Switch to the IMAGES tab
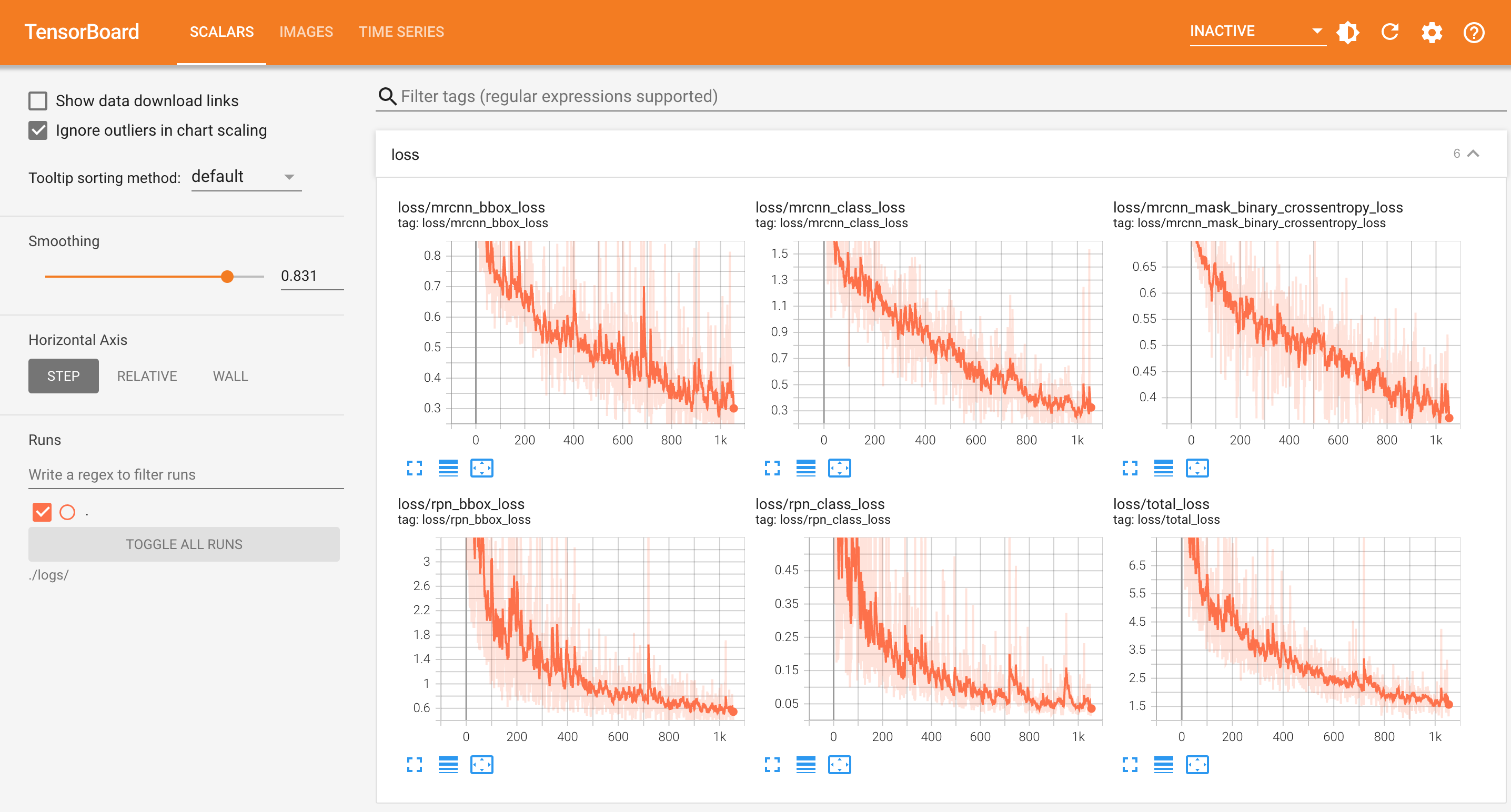The height and width of the screenshot is (812, 1511). click(306, 32)
